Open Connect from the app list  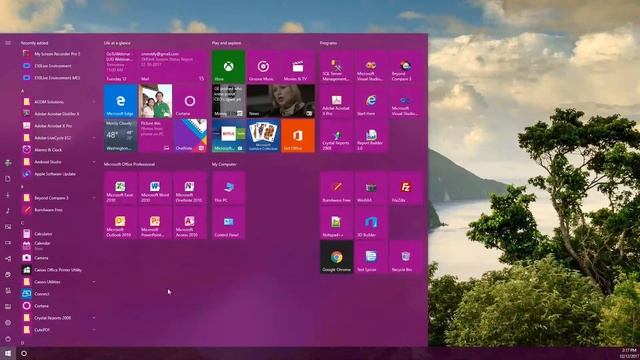point(60,293)
